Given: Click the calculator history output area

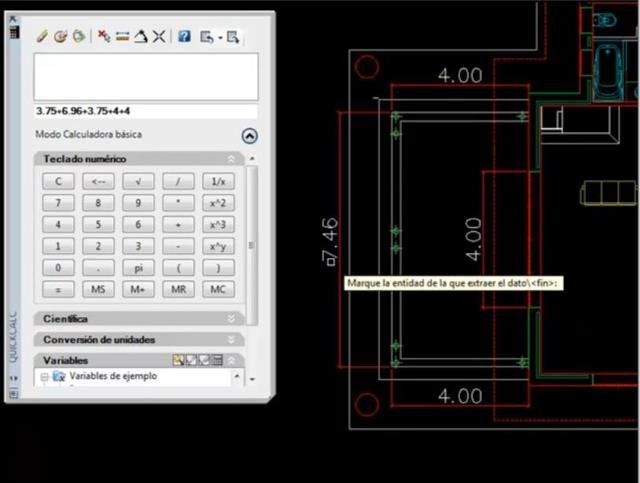Looking at the screenshot, I should (x=146, y=76).
